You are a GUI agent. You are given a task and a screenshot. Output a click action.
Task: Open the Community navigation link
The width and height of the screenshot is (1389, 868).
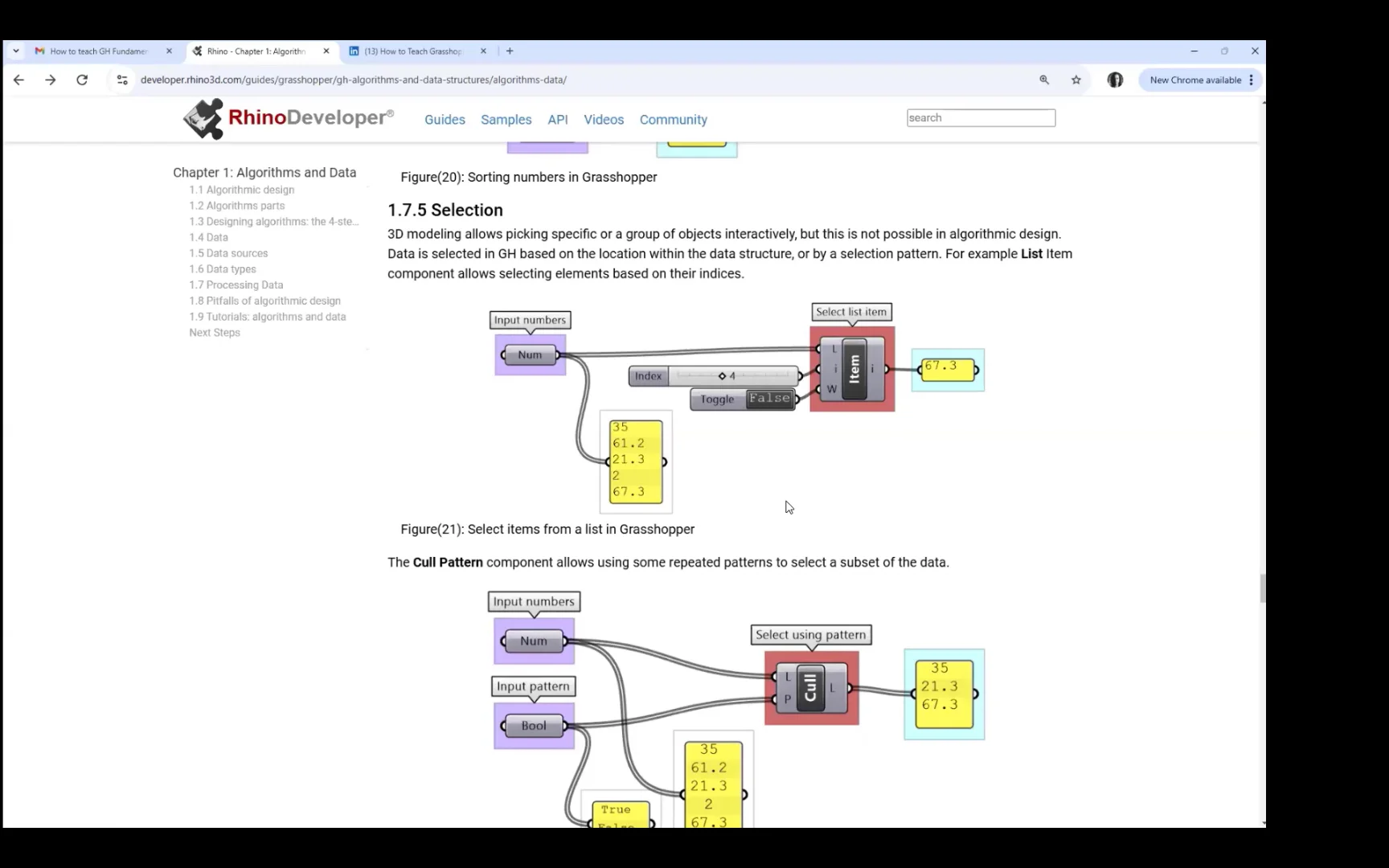pyautogui.click(x=674, y=119)
